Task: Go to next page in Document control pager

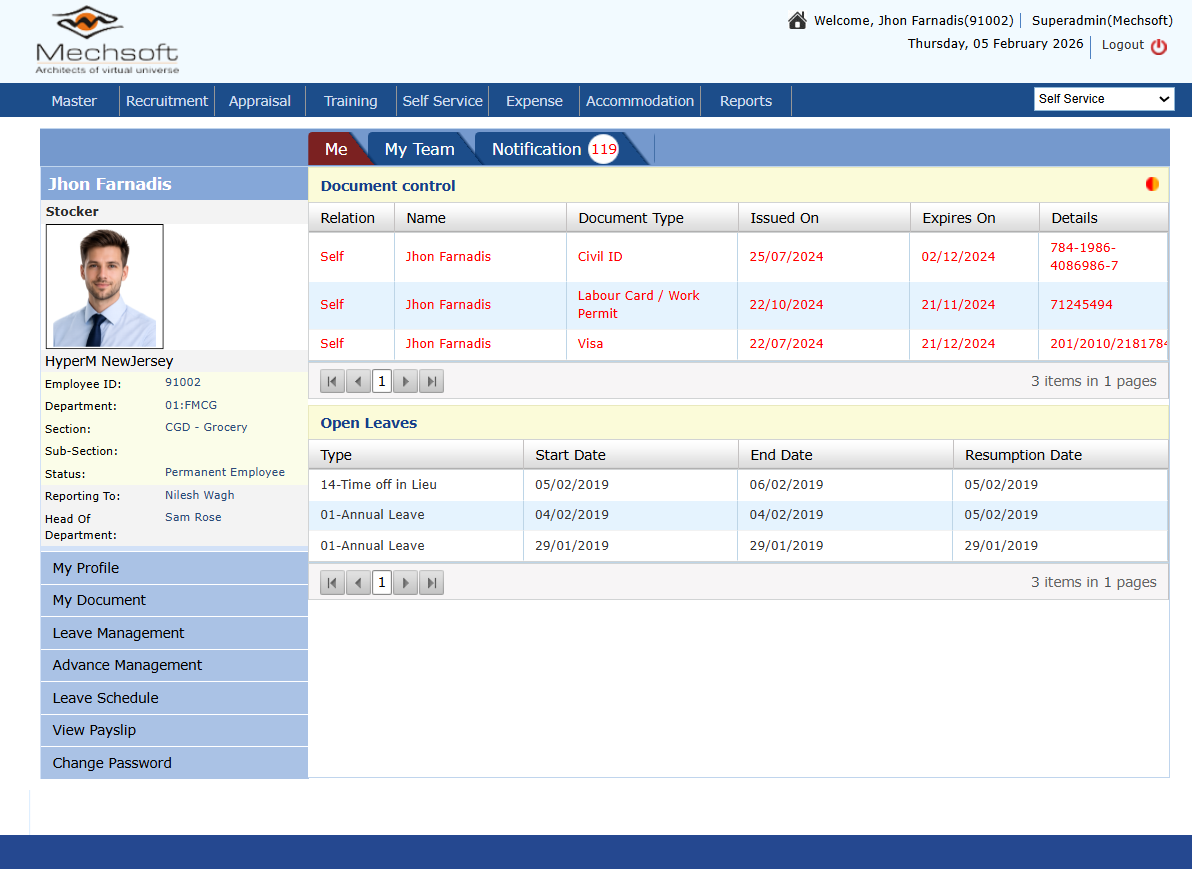Action: pyautogui.click(x=405, y=381)
